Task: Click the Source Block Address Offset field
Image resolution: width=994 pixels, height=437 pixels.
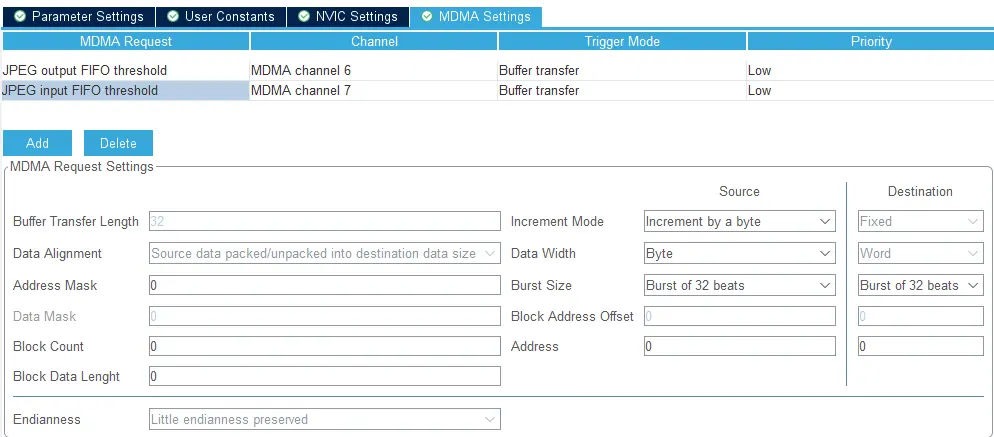Action: tap(740, 316)
